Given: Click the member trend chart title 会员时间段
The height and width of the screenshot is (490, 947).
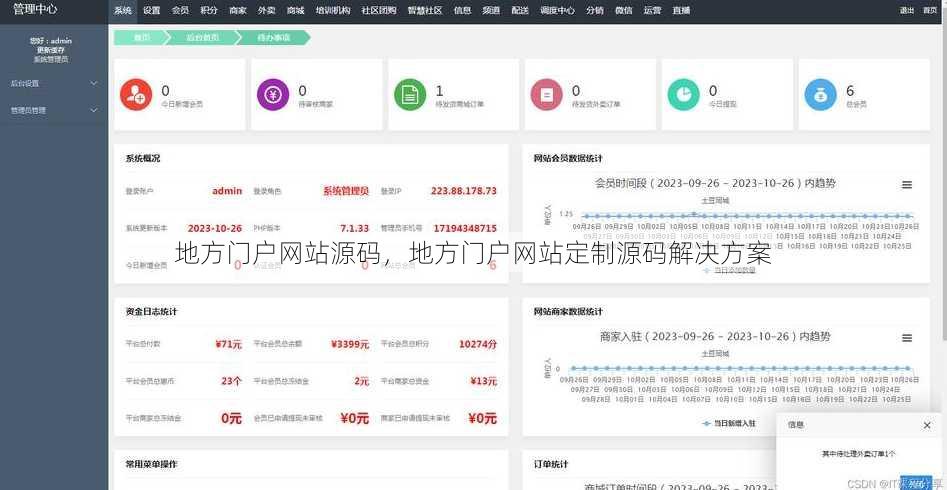Looking at the screenshot, I should coord(716,182).
